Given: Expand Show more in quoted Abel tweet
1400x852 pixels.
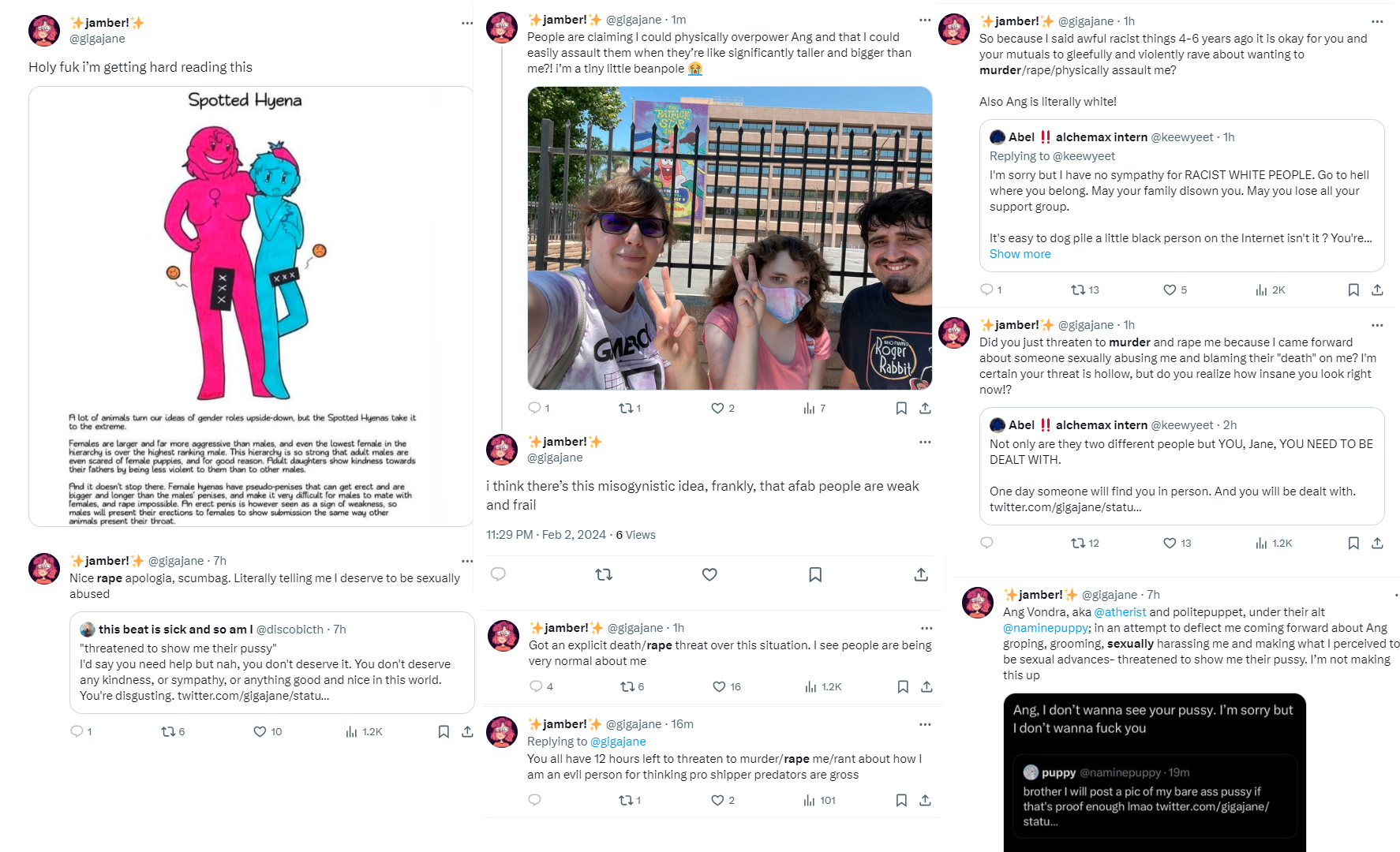Looking at the screenshot, I should click(1020, 254).
